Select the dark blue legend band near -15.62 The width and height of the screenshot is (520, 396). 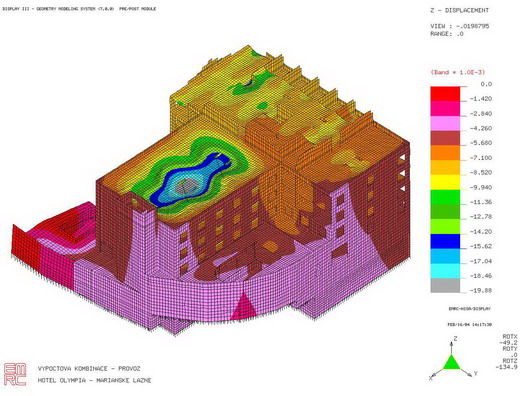click(x=445, y=241)
